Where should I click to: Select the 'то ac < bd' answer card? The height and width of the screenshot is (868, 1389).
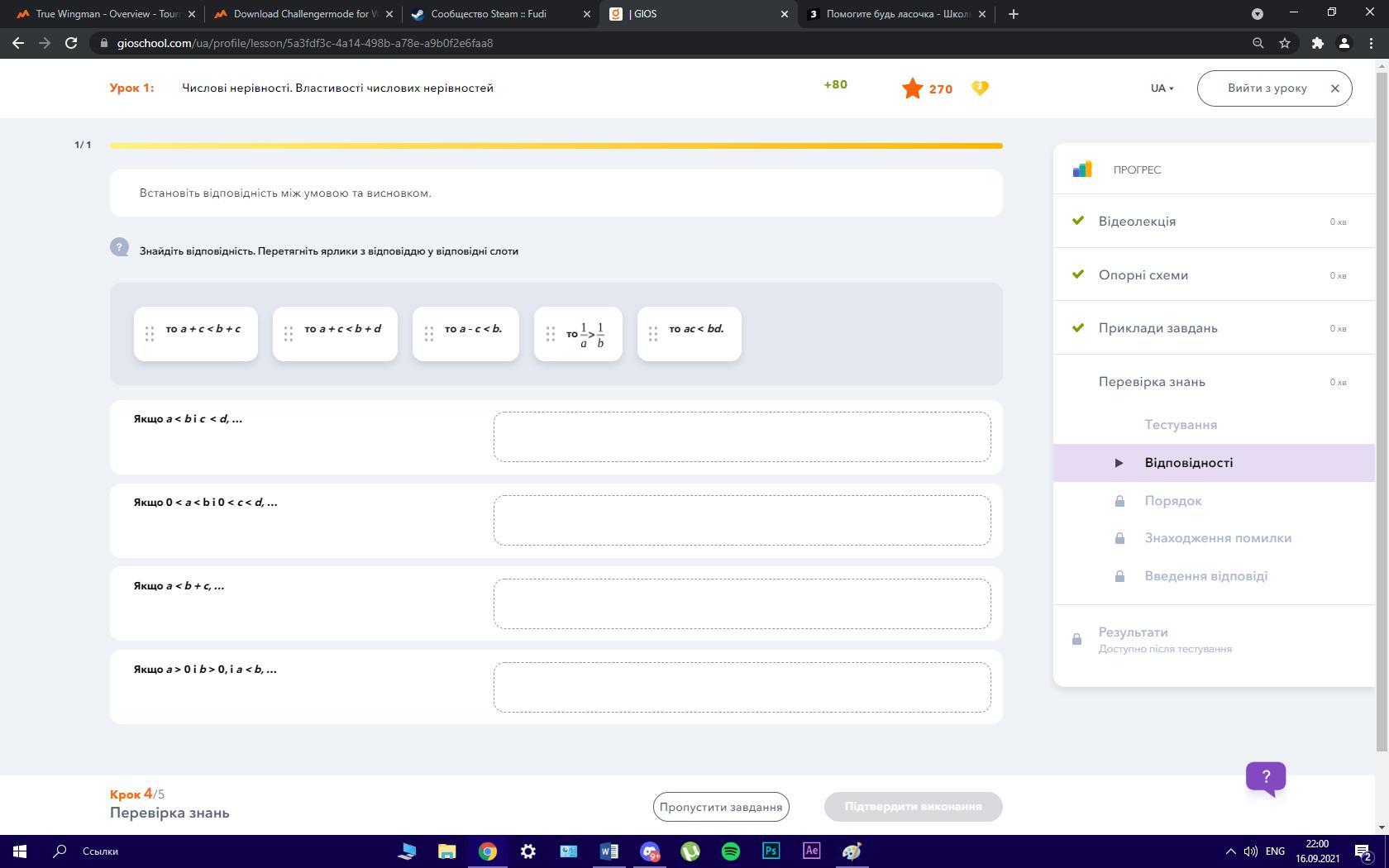(x=690, y=334)
